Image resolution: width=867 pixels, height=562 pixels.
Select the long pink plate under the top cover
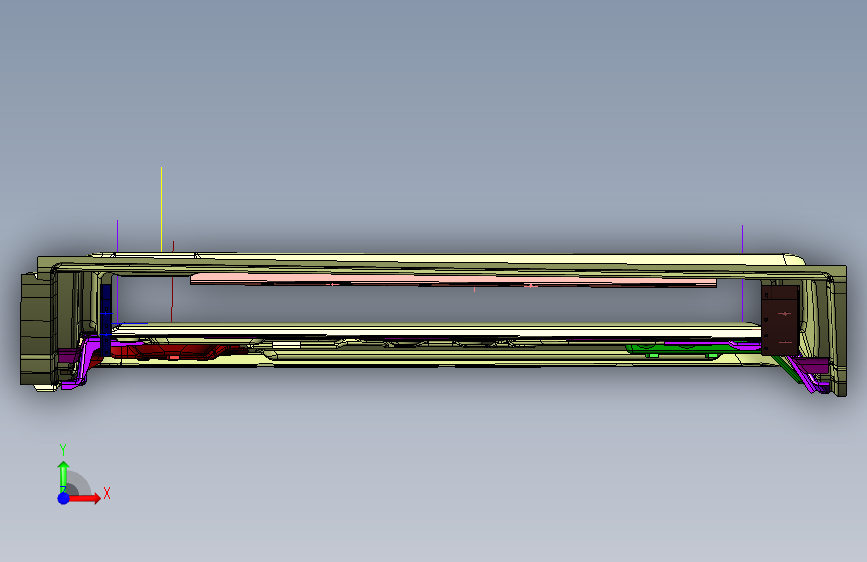[x=453, y=281]
